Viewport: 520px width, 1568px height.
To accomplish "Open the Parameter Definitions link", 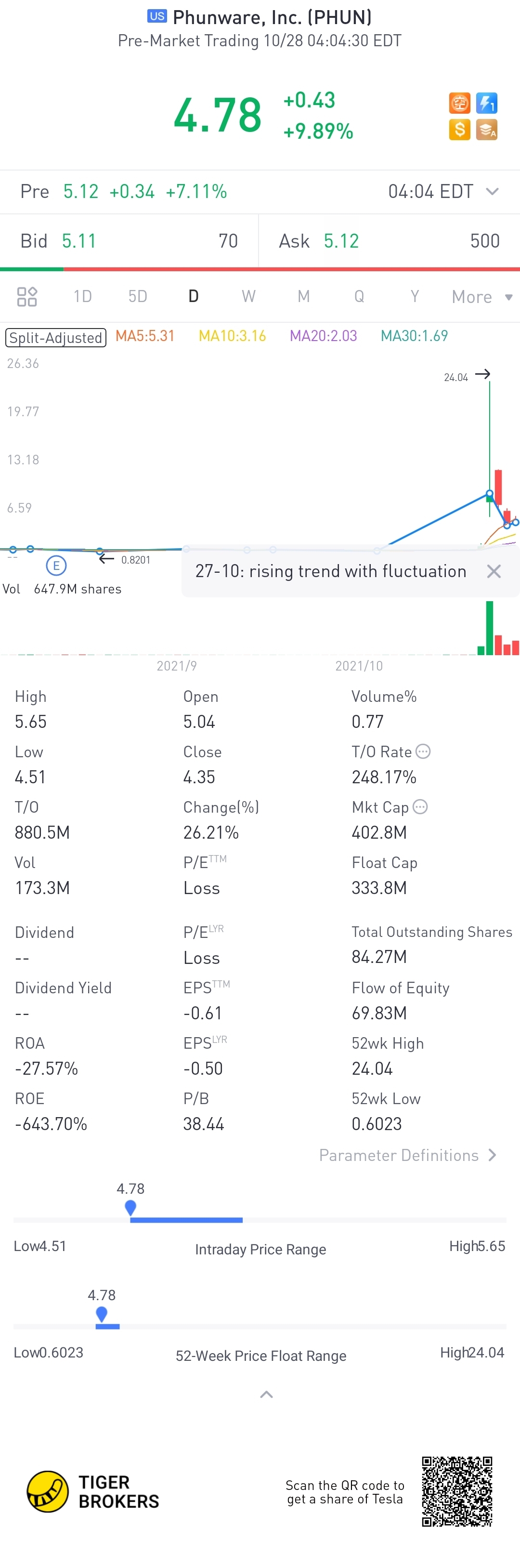I will (x=407, y=1155).
